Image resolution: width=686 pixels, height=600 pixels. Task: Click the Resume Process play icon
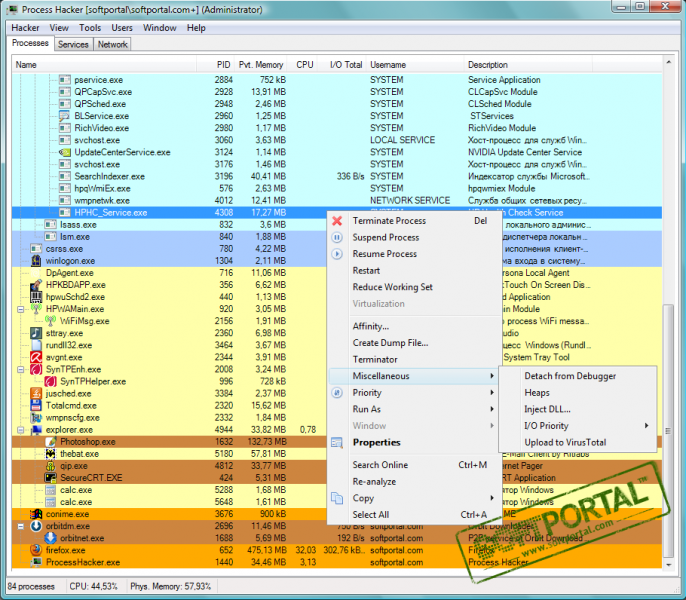point(337,254)
